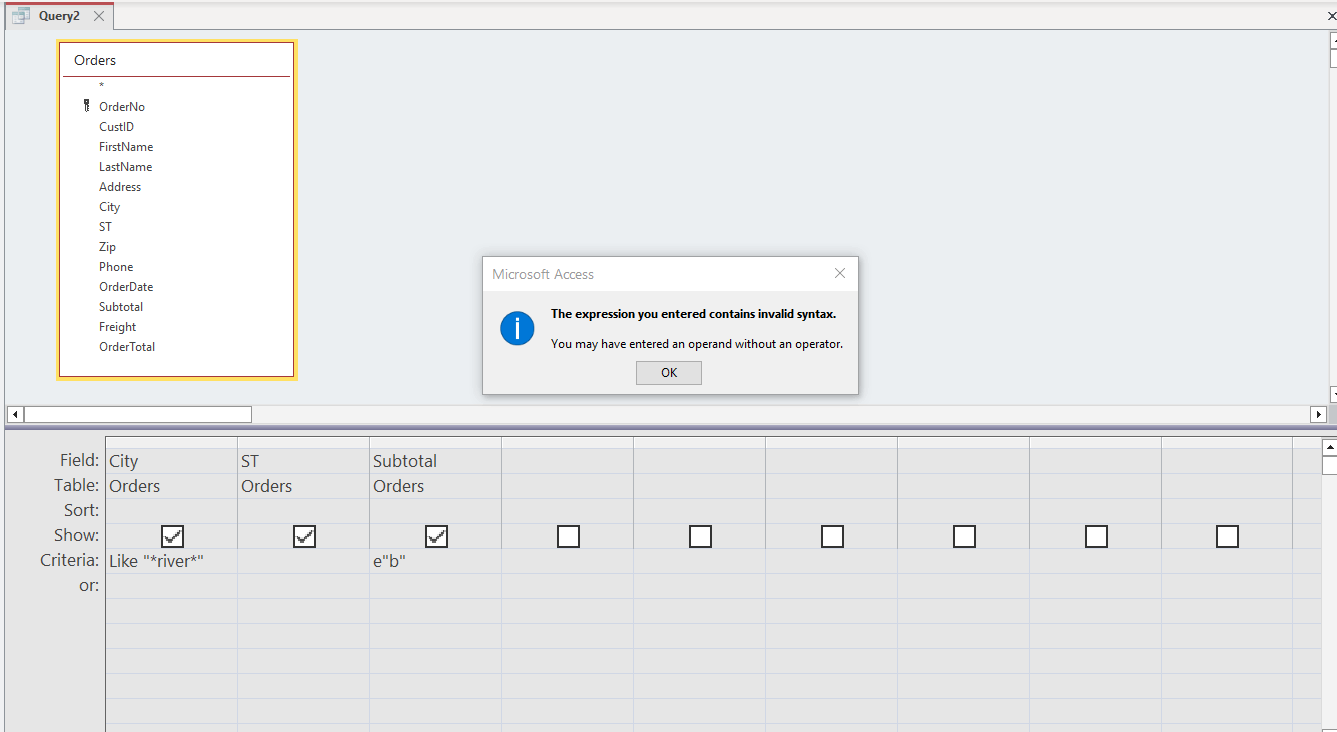Click the blue information icon in dialog
This screenshot has height=732, width=1337.
pyautogui.click(x=517, y=328)
